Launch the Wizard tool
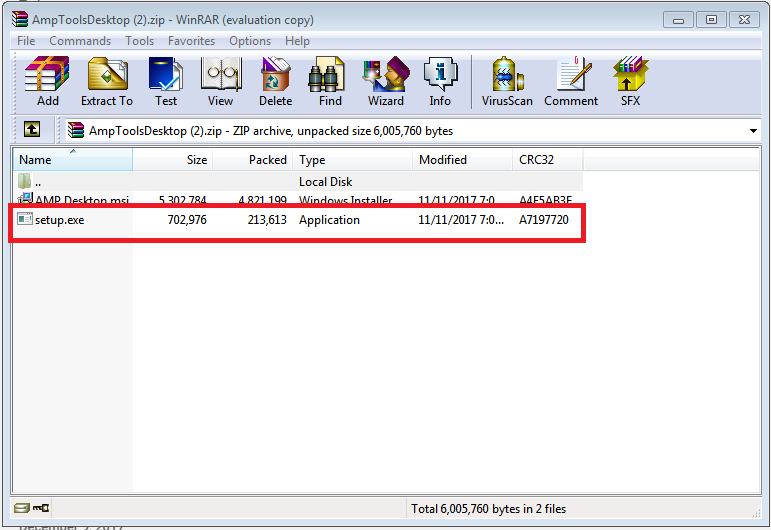This screenshot has width=771, height=530. coord(386,81)
